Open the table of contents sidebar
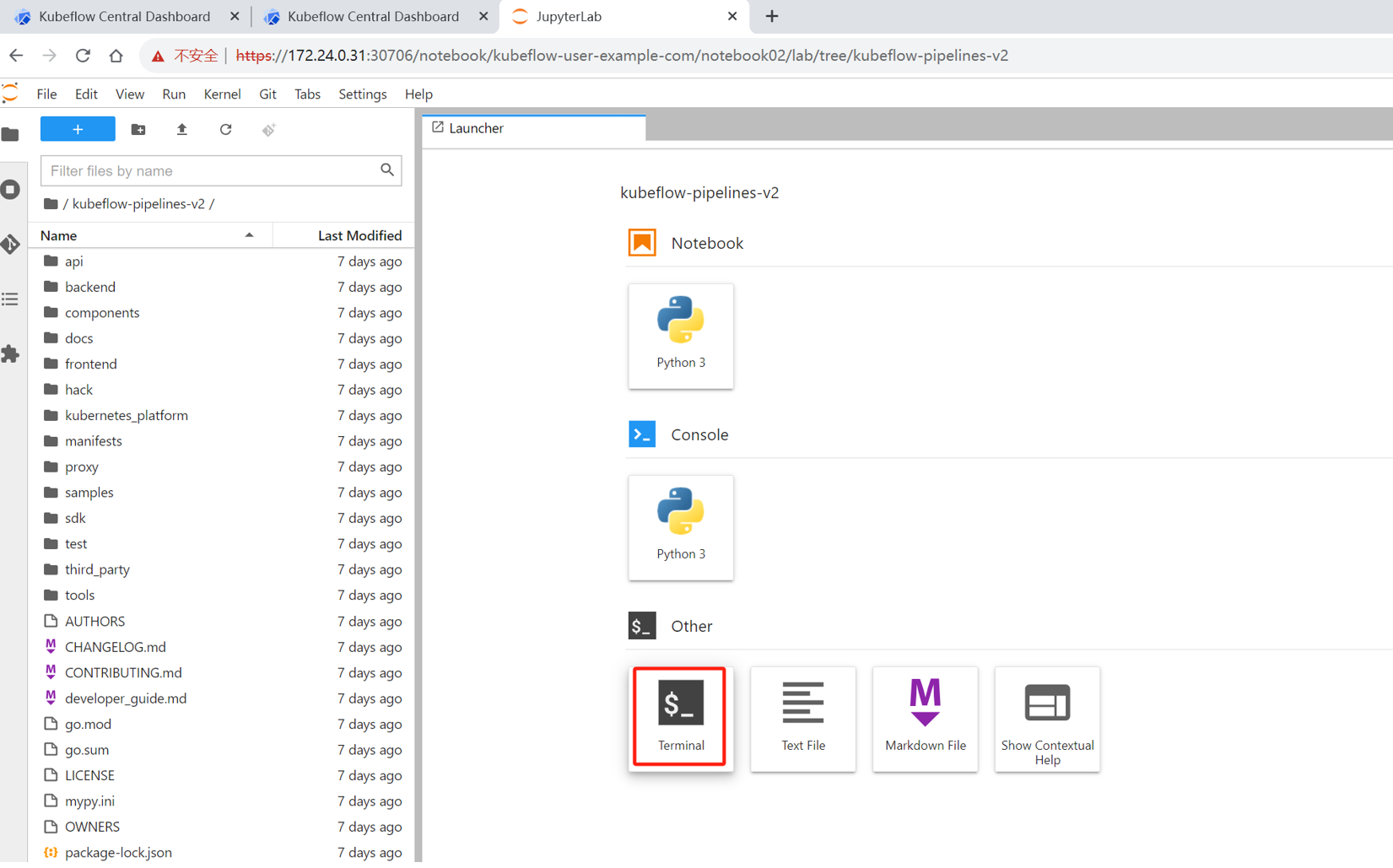The height and width of the screenshot is (868, 1393). pyautogui.click(x=11, y=299)
